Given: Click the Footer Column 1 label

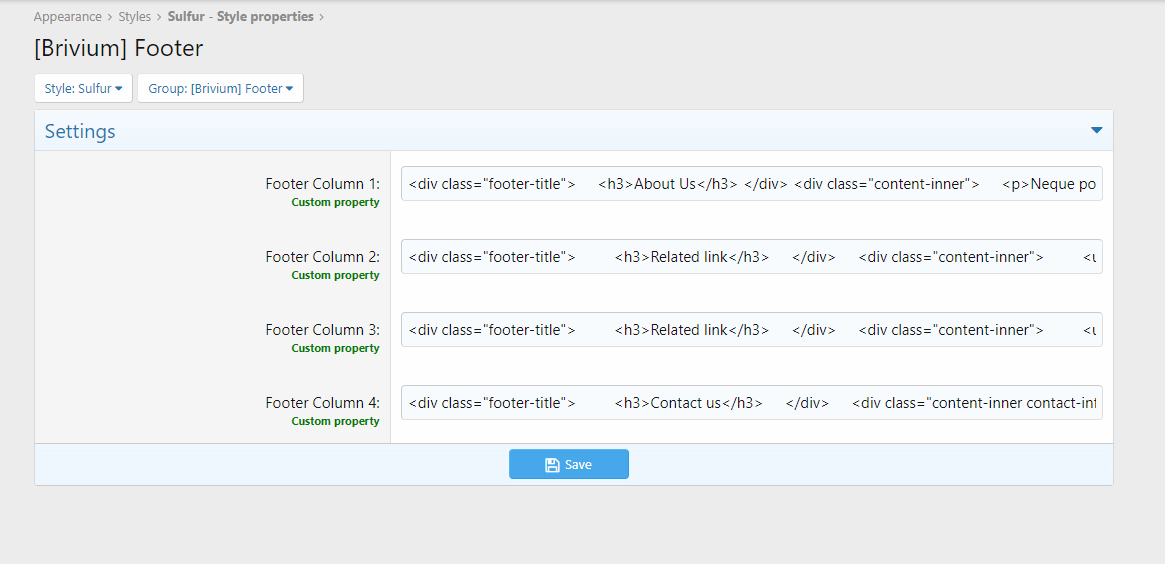Looking at the screenshot, I should 322,184.
